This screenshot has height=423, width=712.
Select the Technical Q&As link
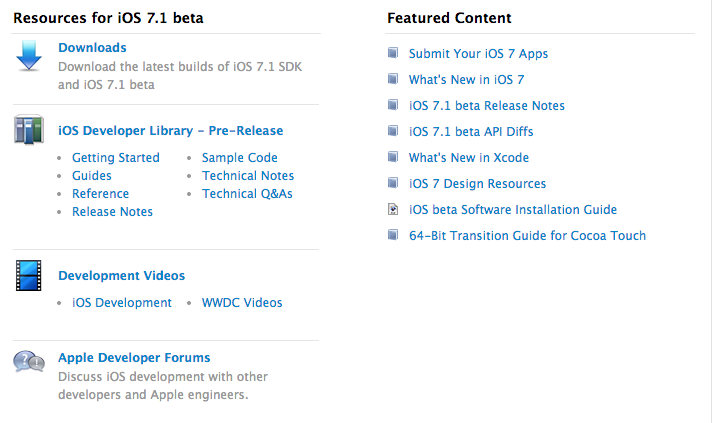click(247, 194)
